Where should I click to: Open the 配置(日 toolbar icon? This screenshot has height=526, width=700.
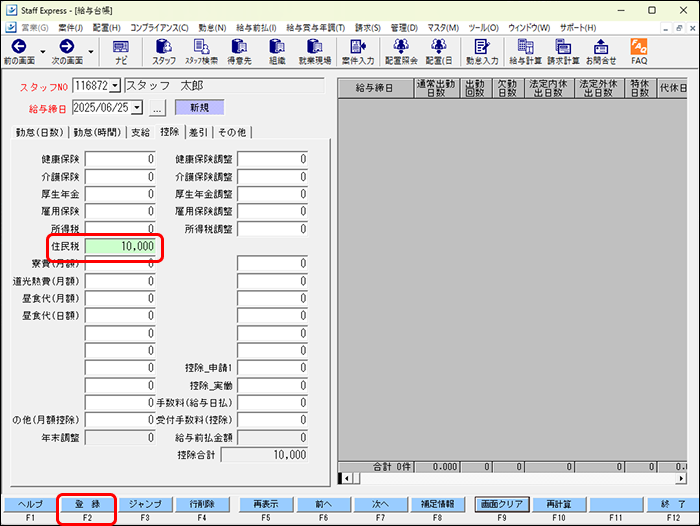pos(438,52)
